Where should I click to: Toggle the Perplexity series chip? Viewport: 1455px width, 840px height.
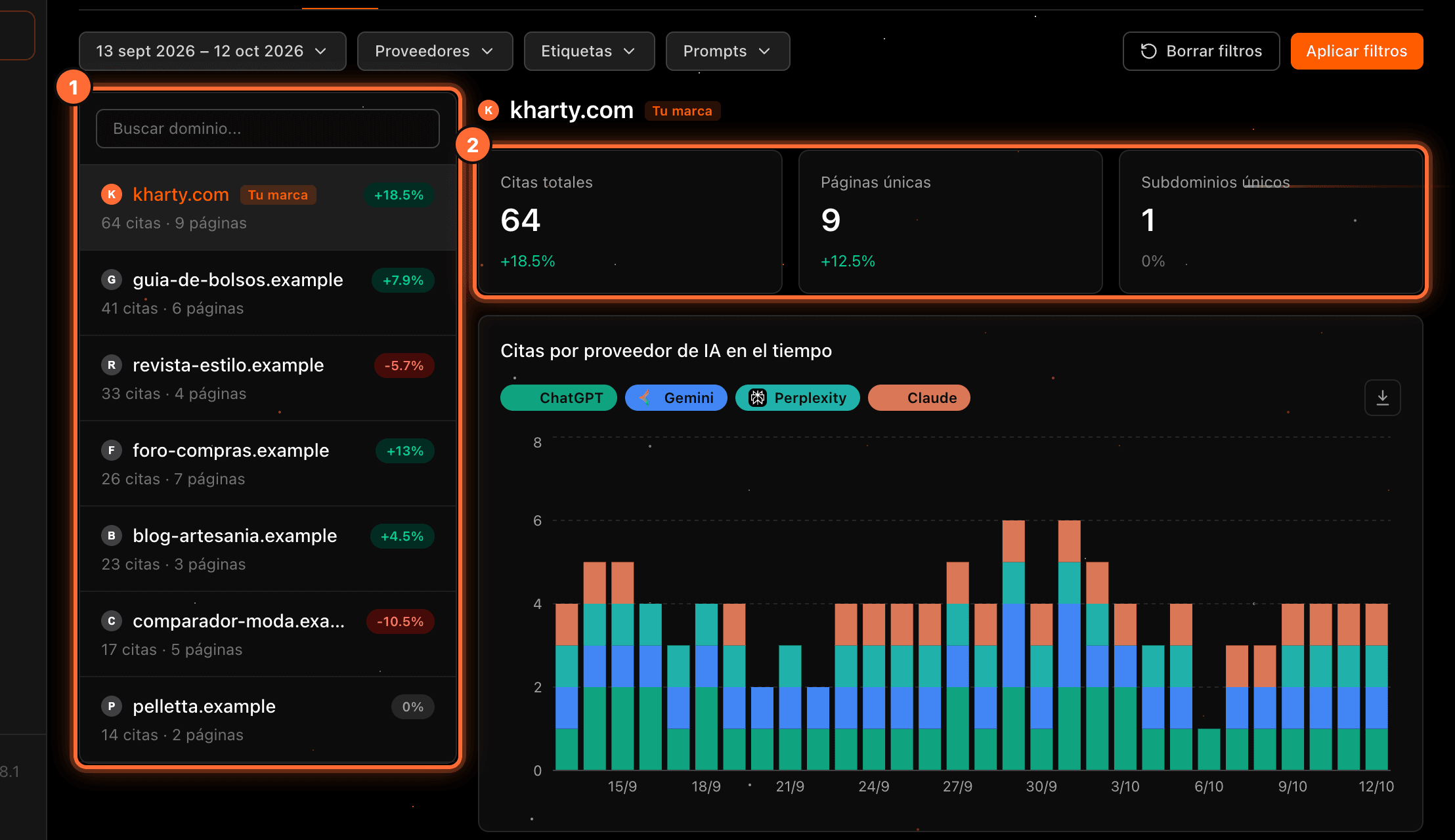(x=798, y=398)
